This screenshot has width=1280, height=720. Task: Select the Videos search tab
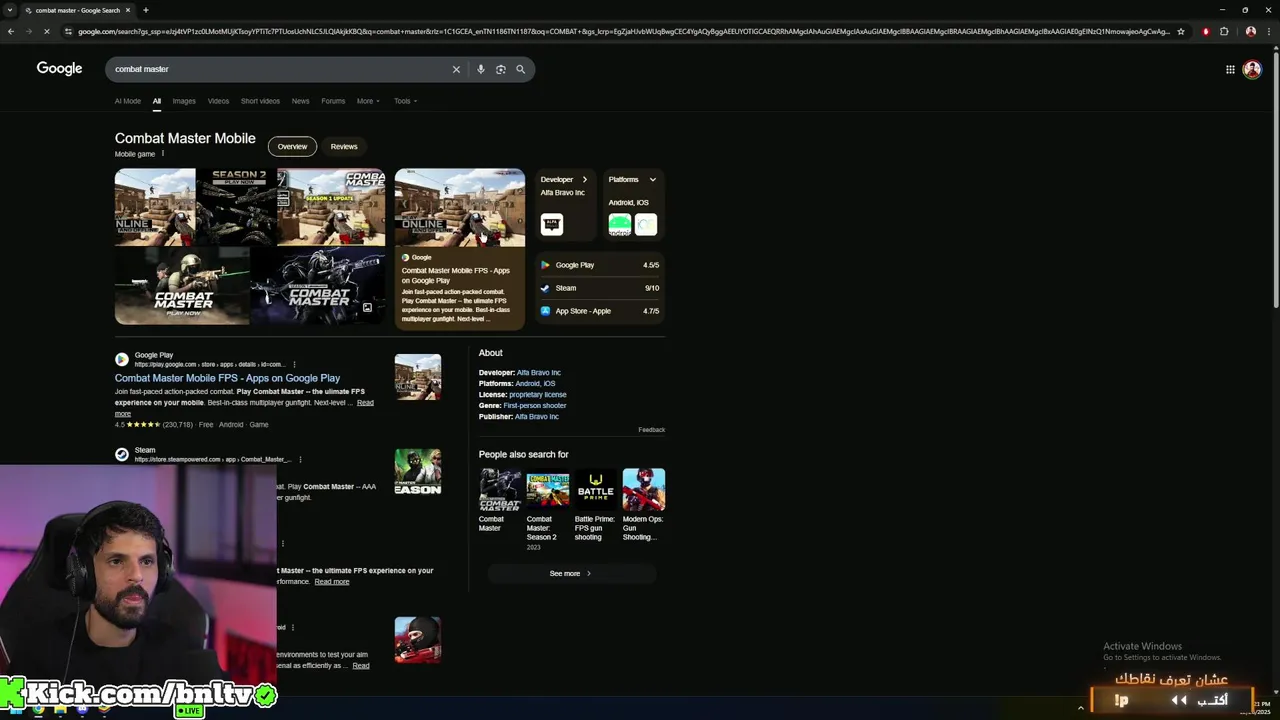click(x=218, y=101)
